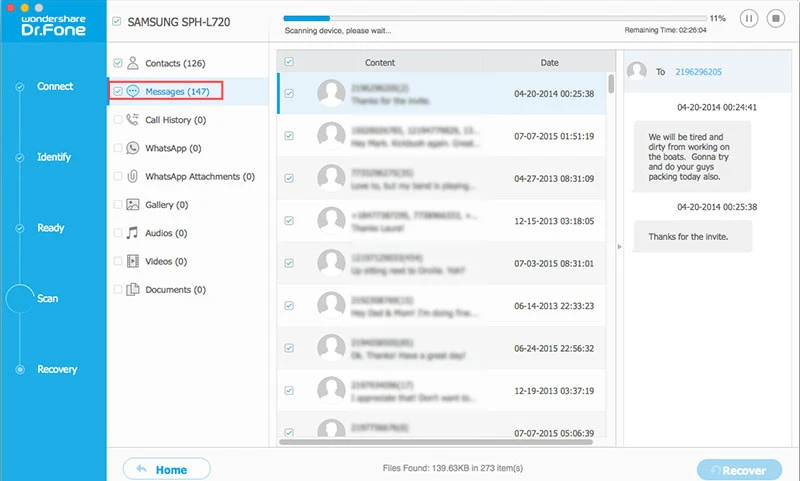The height and width of the screenshot is (481, 800).
Task: Click the Call History phone icon
Action: pyautogui.click(x=133, y=120)
